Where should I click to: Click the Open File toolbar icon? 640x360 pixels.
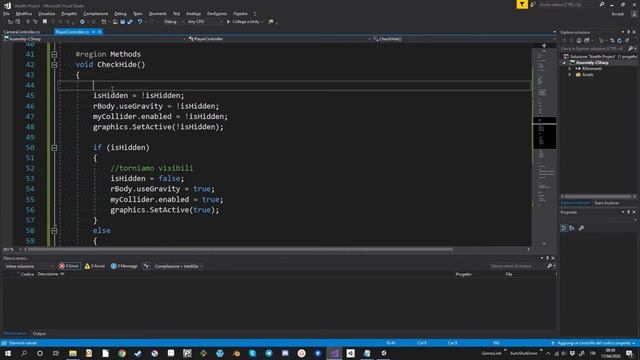click(x=115, y=22)
